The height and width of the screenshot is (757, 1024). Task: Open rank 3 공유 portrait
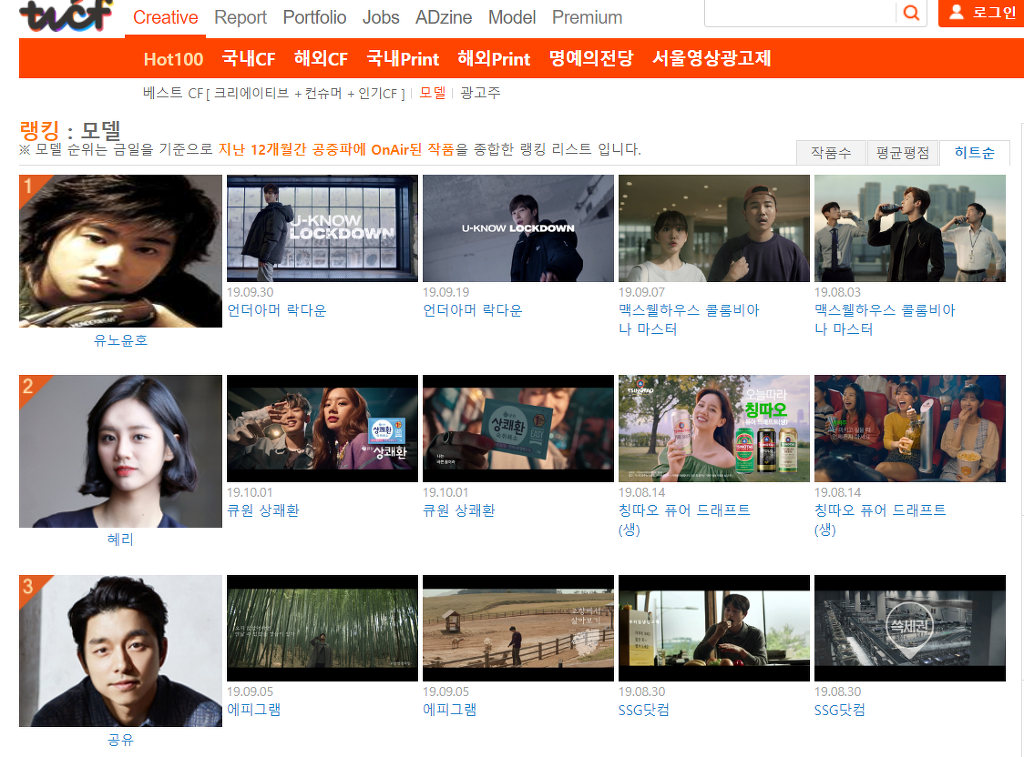coord(120,651)
